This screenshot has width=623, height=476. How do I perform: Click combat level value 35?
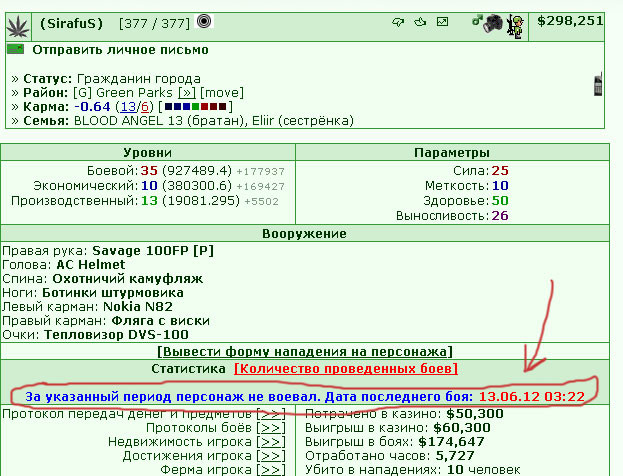(149, 171)
